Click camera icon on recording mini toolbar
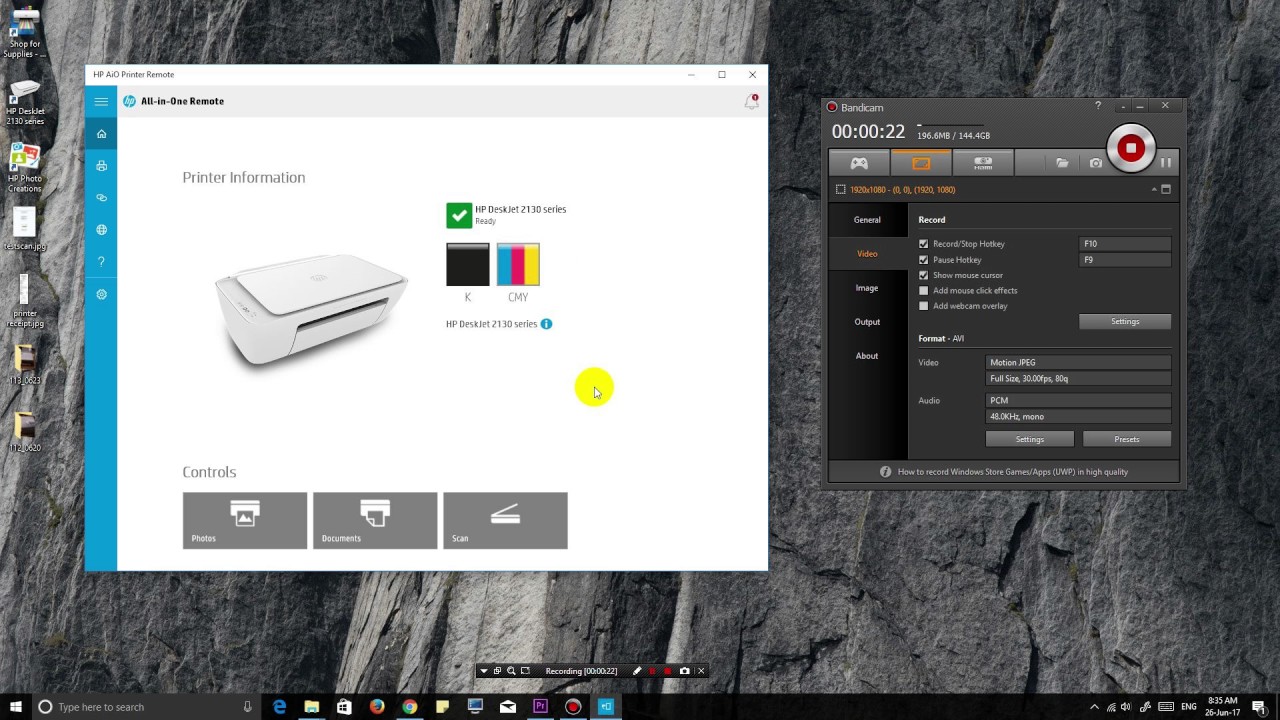Image resolution: width=1280 pixels, height=720 pixels. coord(685,671)
